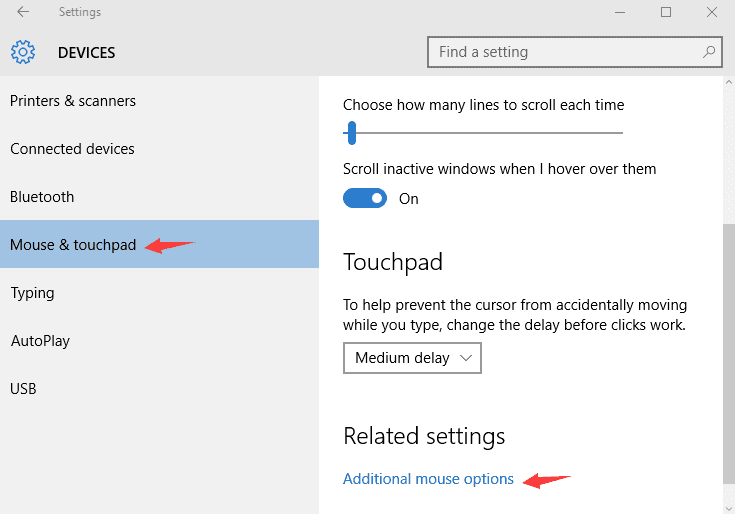Click the Devices gear icon
735x514 pixels.
click(x=23, y=52)
